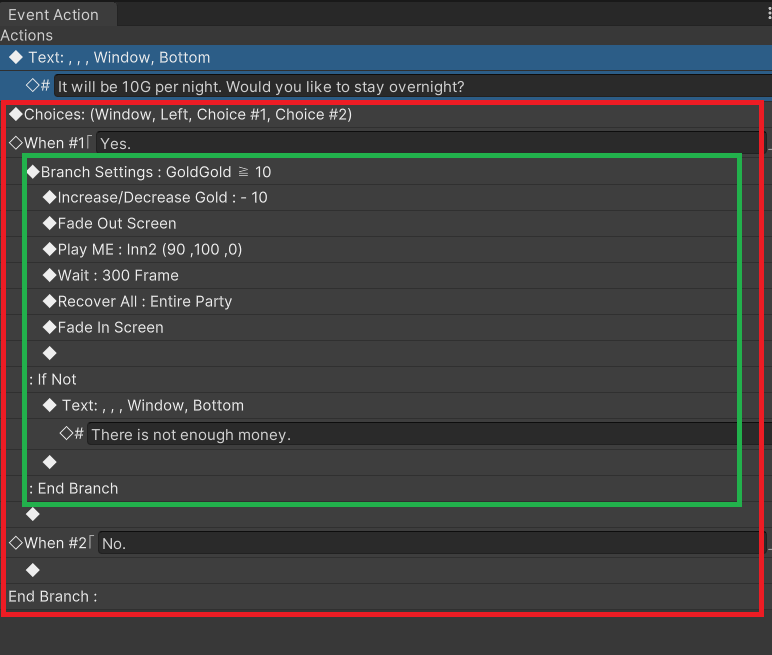Screen dimensions: 772x655
Task: Click the hollow diamond beside When #1
Action: click(x=16, y=143)
